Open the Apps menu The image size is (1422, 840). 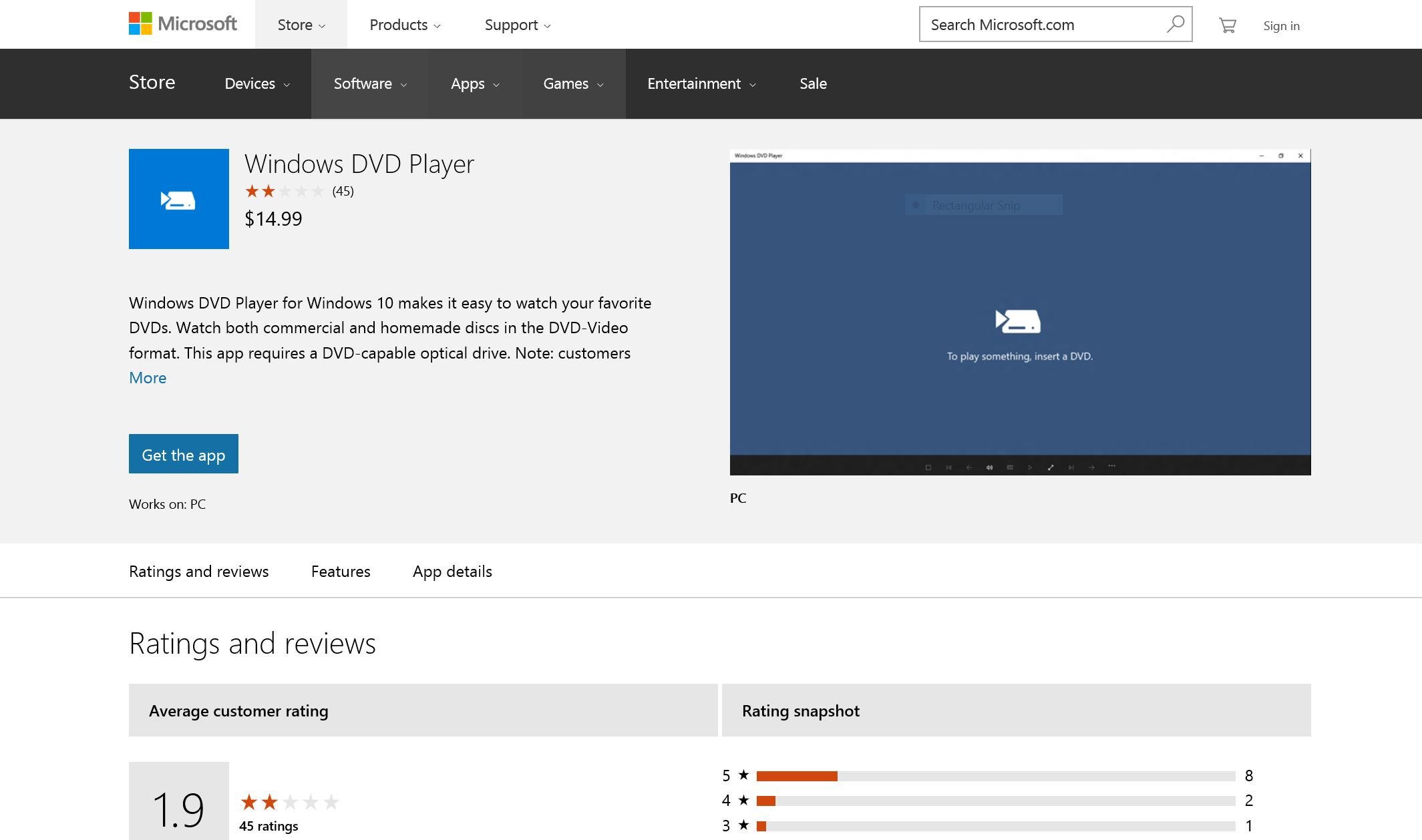pos(475,83)
